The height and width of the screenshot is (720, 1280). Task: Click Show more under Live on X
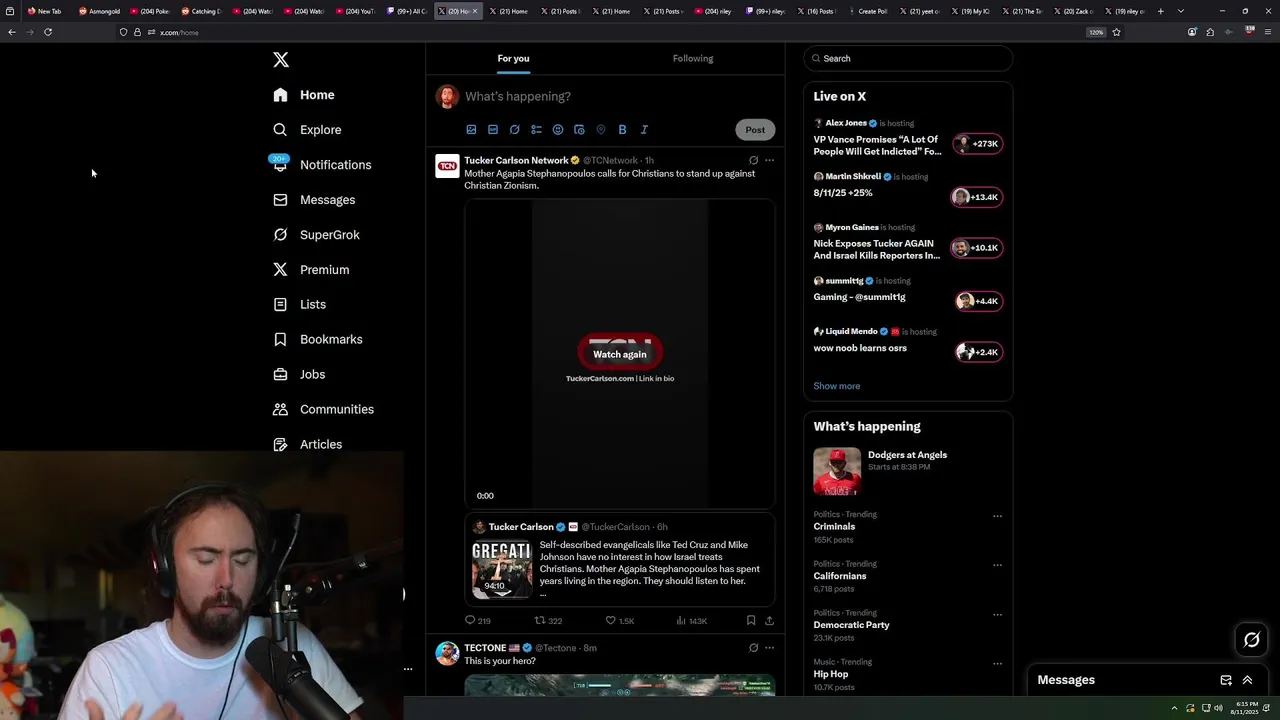coord(837,386)
